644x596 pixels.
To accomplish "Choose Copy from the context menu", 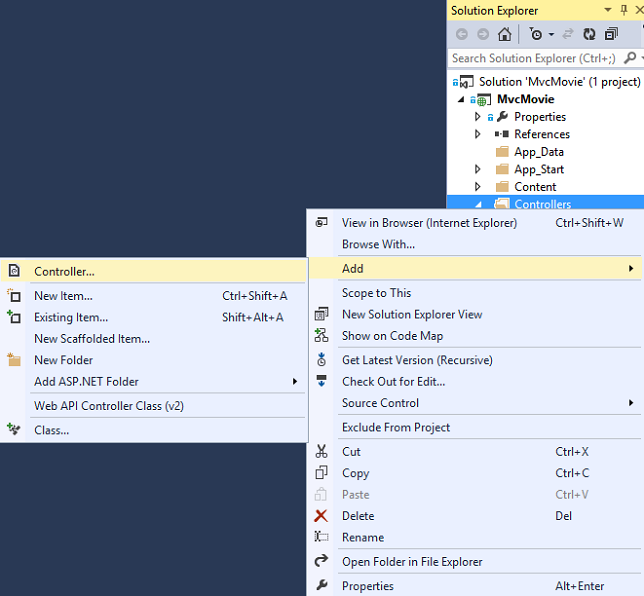I will point(475,473).
